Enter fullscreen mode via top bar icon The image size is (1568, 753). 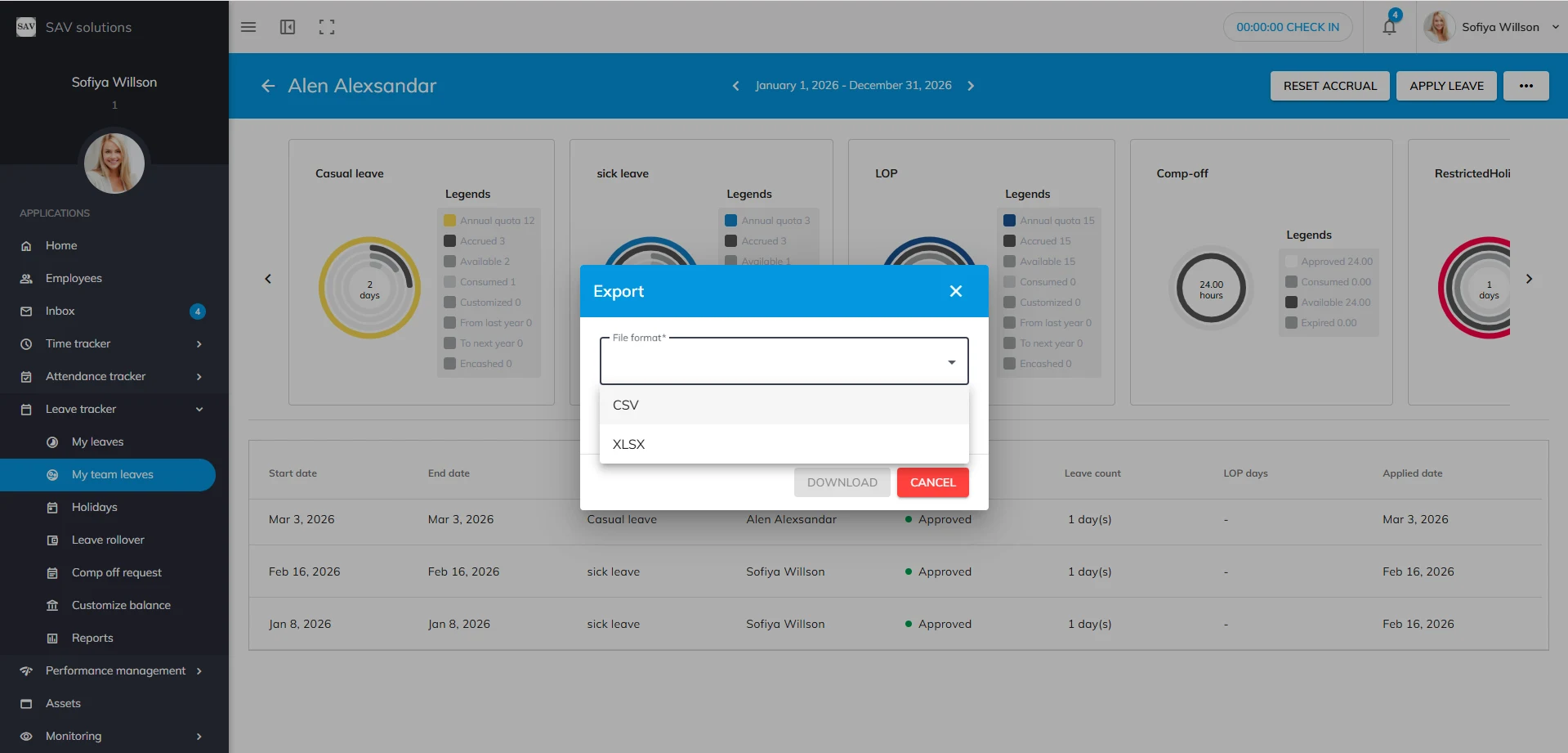(327, 27)
